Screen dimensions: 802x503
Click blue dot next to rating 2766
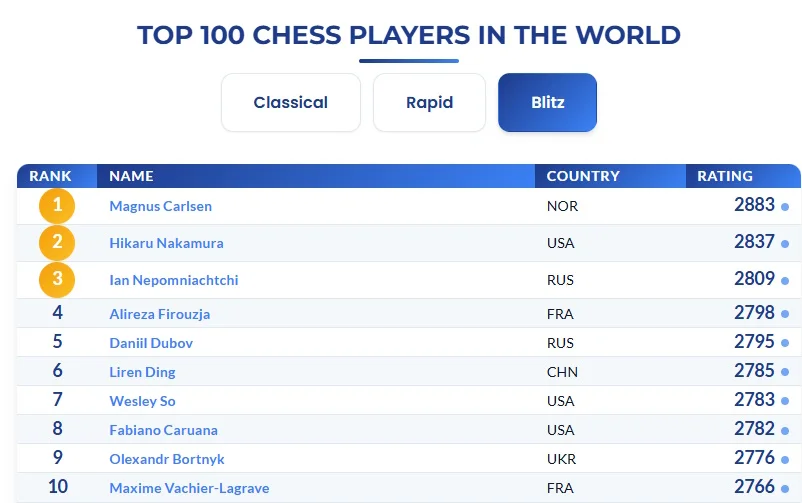[785, 489]
